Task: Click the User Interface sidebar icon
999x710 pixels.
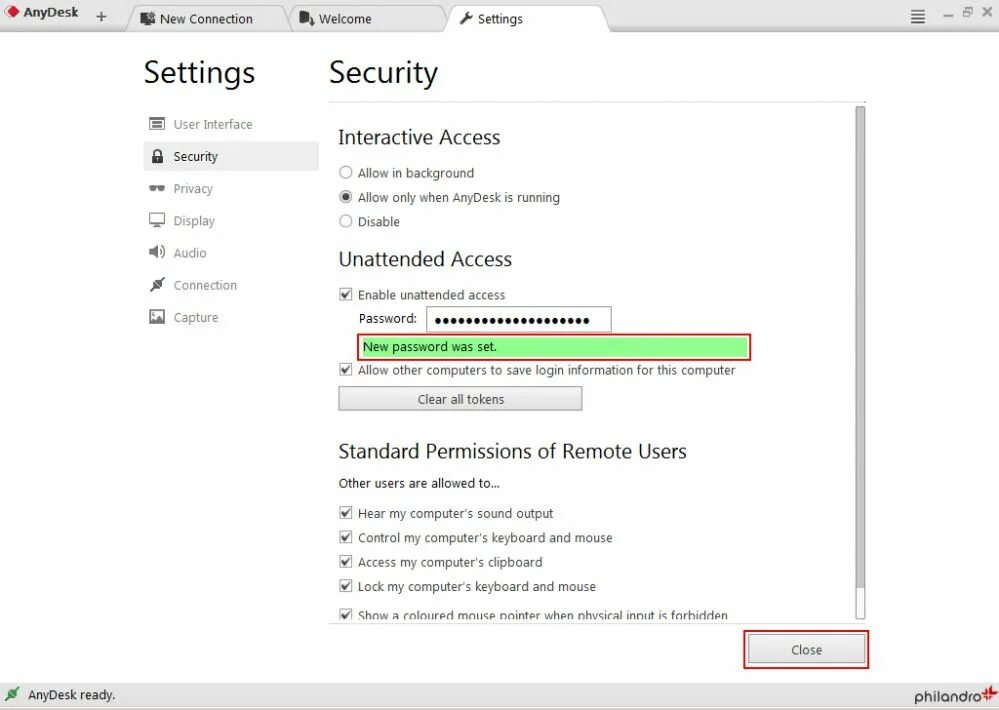Action: [x=157, y=124]
